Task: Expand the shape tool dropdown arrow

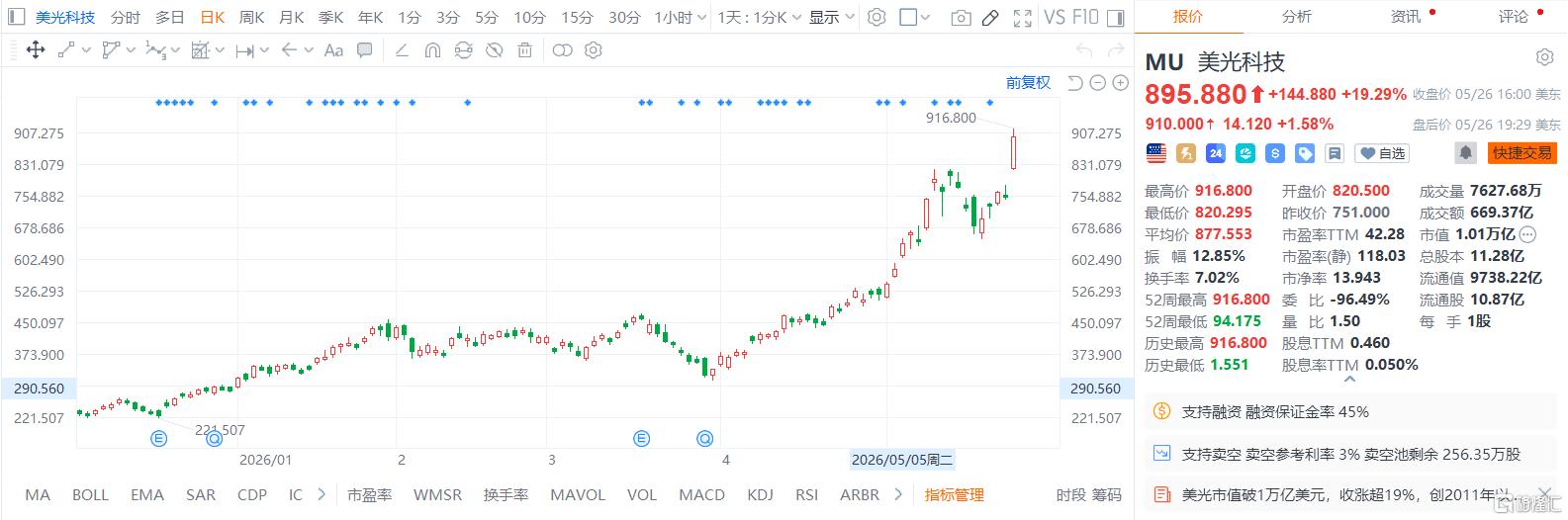Action: (130, 50)
